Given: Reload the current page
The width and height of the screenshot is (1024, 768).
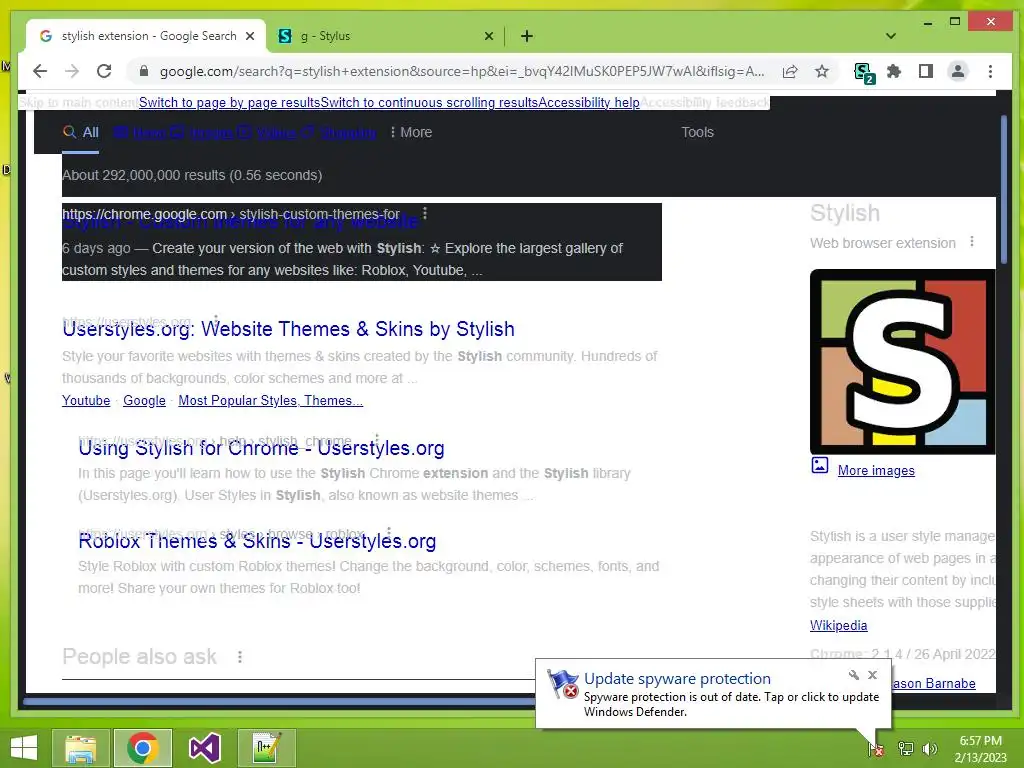Looking at the screenshot, I should (104, 71).
